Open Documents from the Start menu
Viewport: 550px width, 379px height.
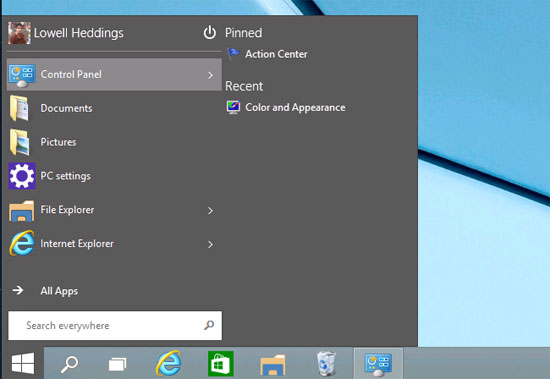click(66, 108)
